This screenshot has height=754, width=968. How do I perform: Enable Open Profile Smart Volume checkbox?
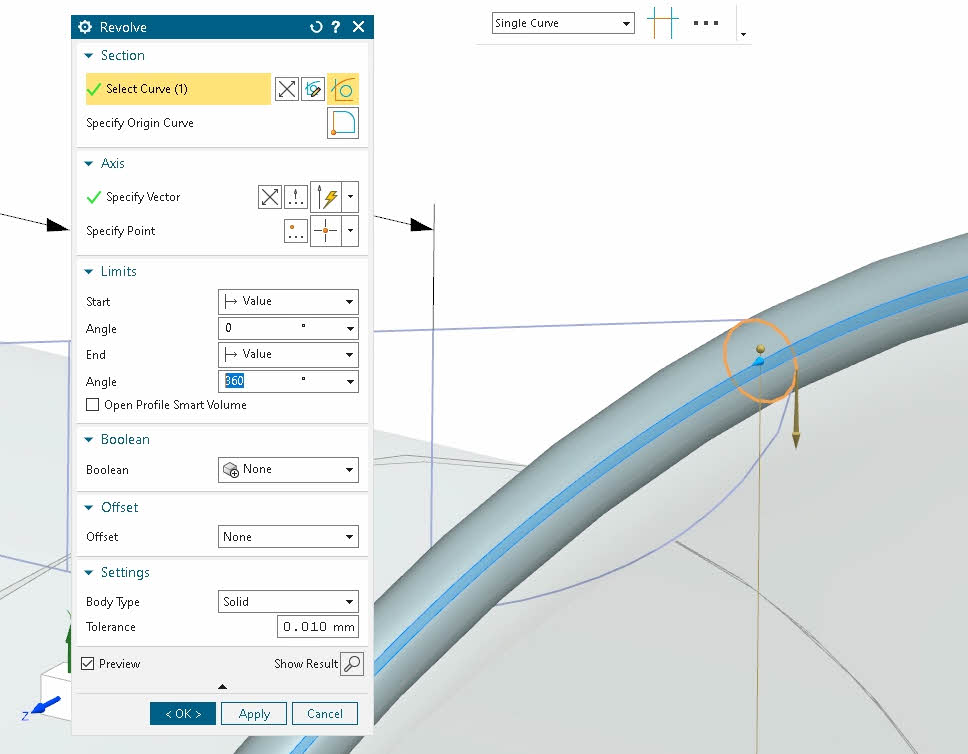click(x=94, y=405)
